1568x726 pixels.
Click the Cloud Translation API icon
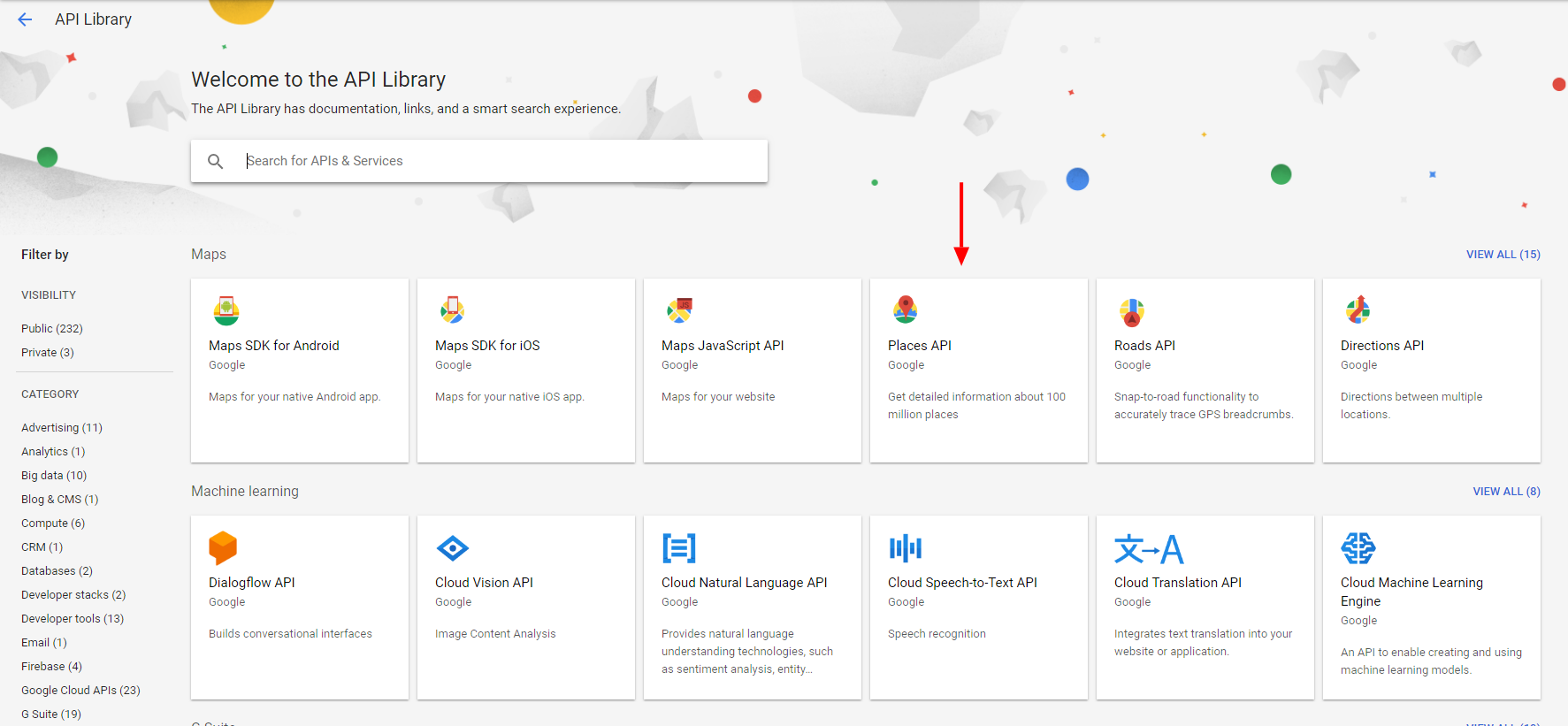coord(1149,548)
